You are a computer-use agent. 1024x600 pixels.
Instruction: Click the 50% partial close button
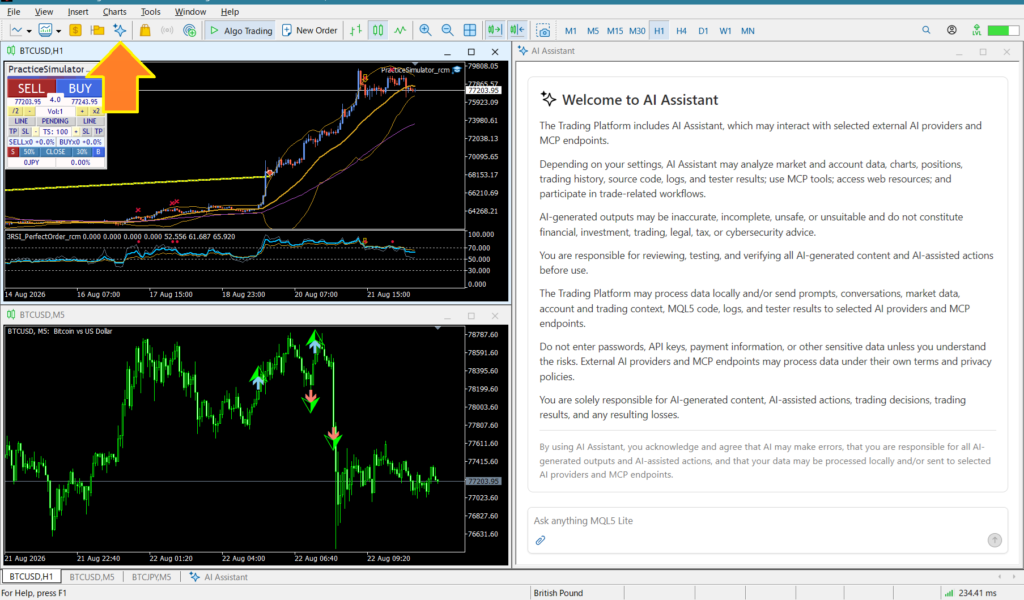tap(29, 152)
